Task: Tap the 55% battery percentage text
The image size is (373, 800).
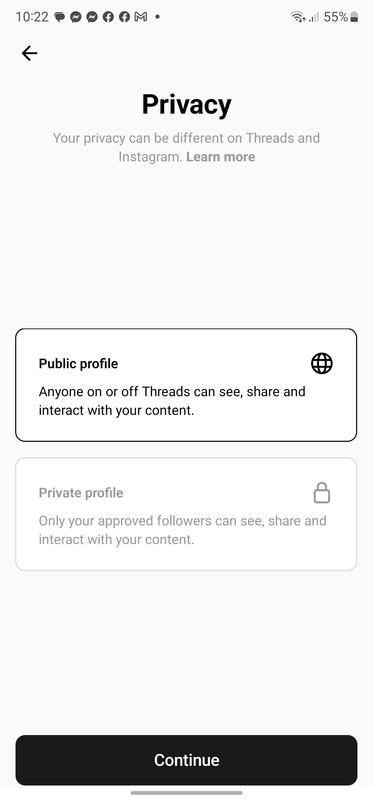Action: click(336, 17)
